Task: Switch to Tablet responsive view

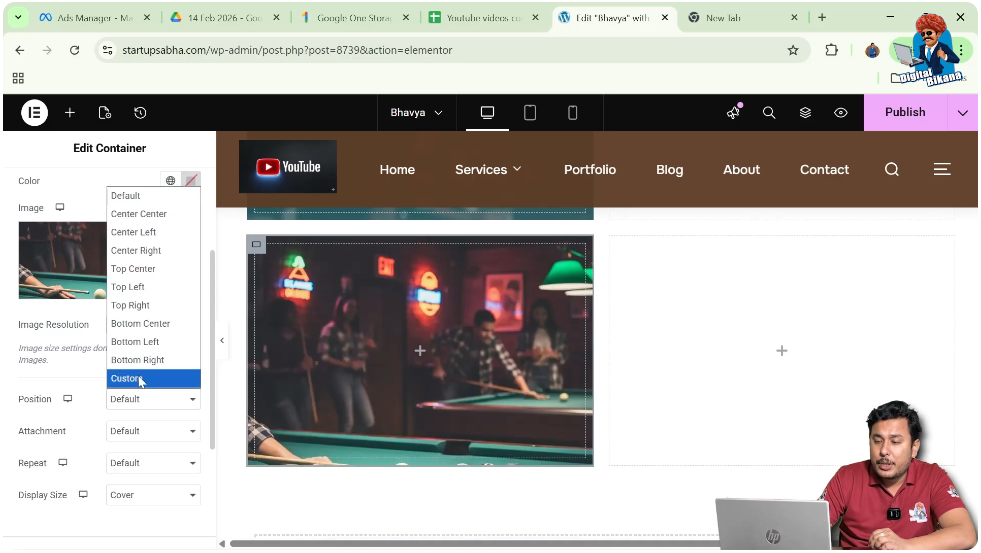Action: point(530,113)
